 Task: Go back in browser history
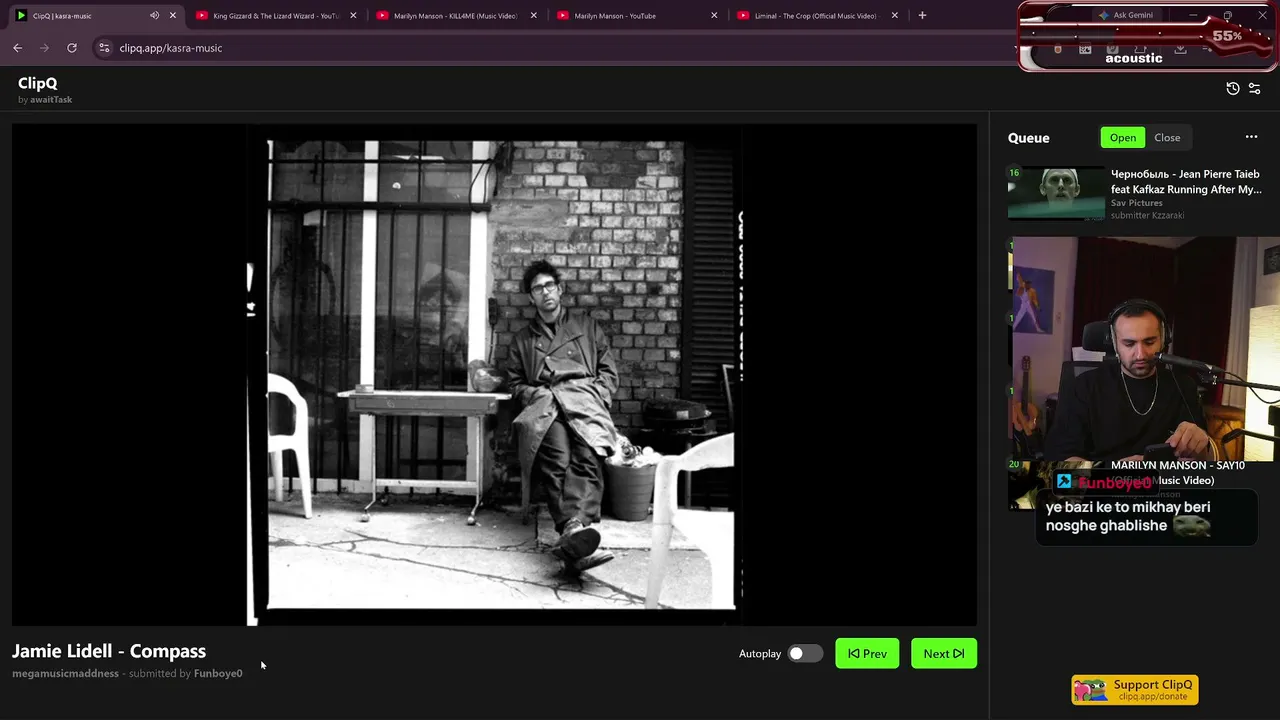(18, 48)
